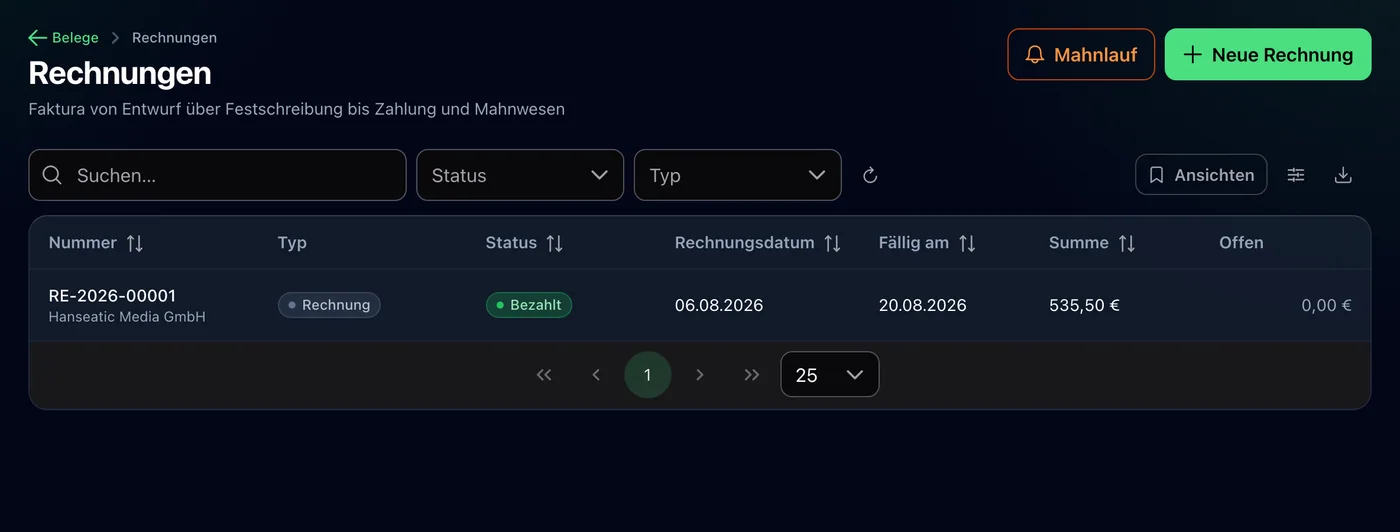
Task: Go back via Belege breadcrumb link
Action: (x=64, y=38)
